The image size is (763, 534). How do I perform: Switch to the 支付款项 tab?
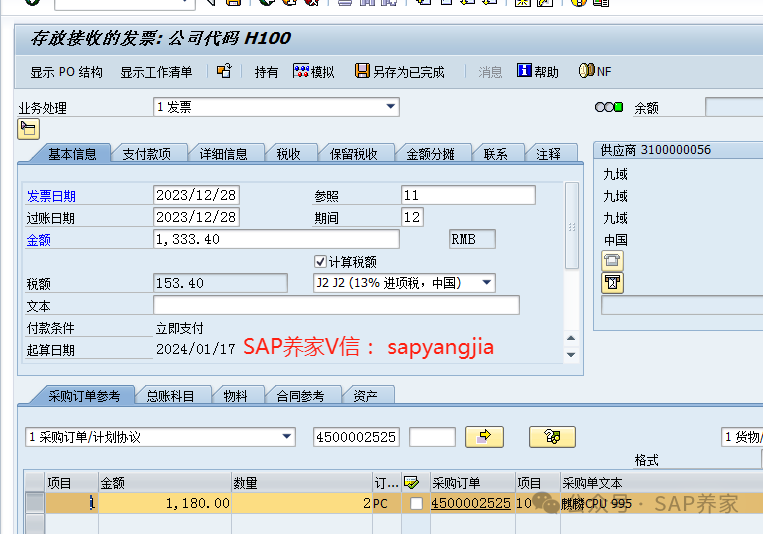tap(146, 154)
